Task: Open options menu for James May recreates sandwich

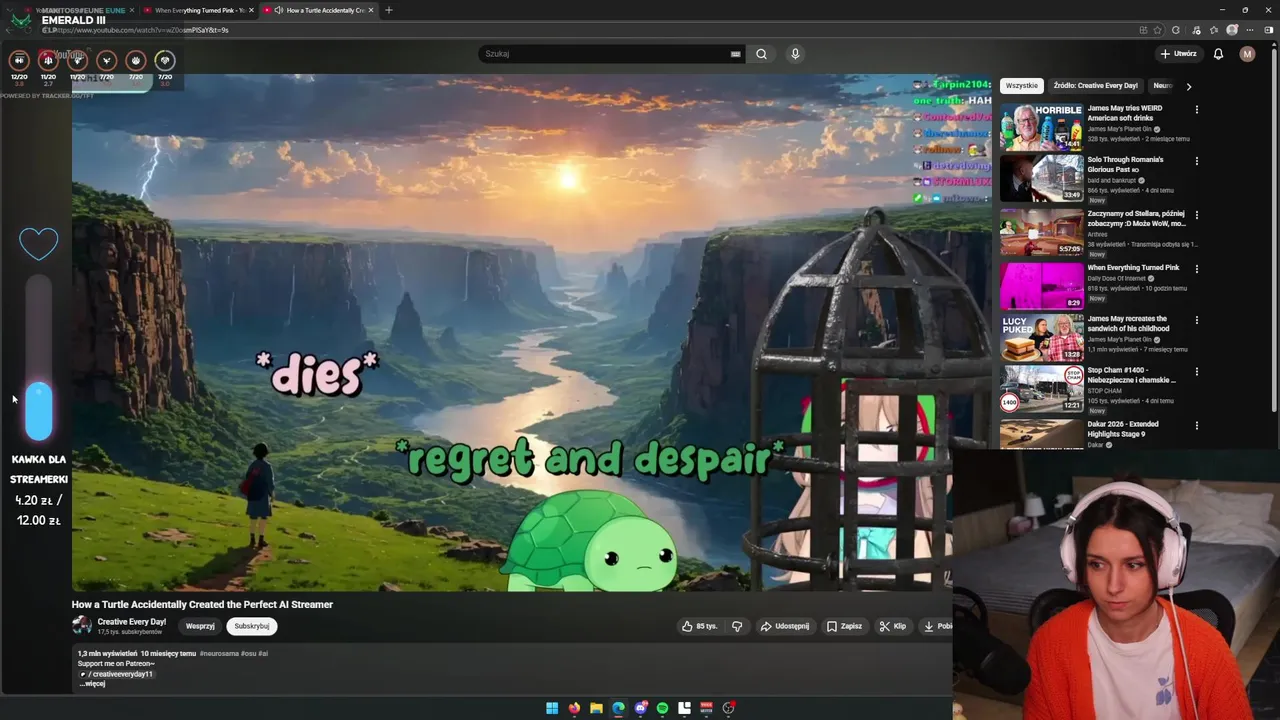Action: [x=1196, y=320]
